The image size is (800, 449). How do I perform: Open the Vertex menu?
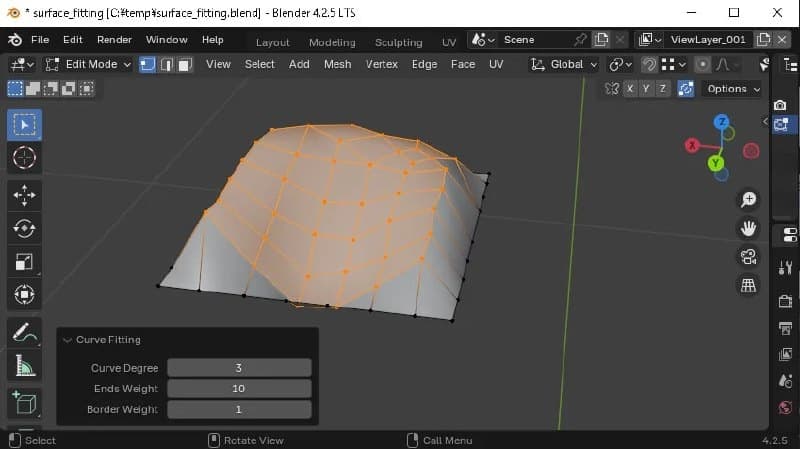tap(382, 64)
